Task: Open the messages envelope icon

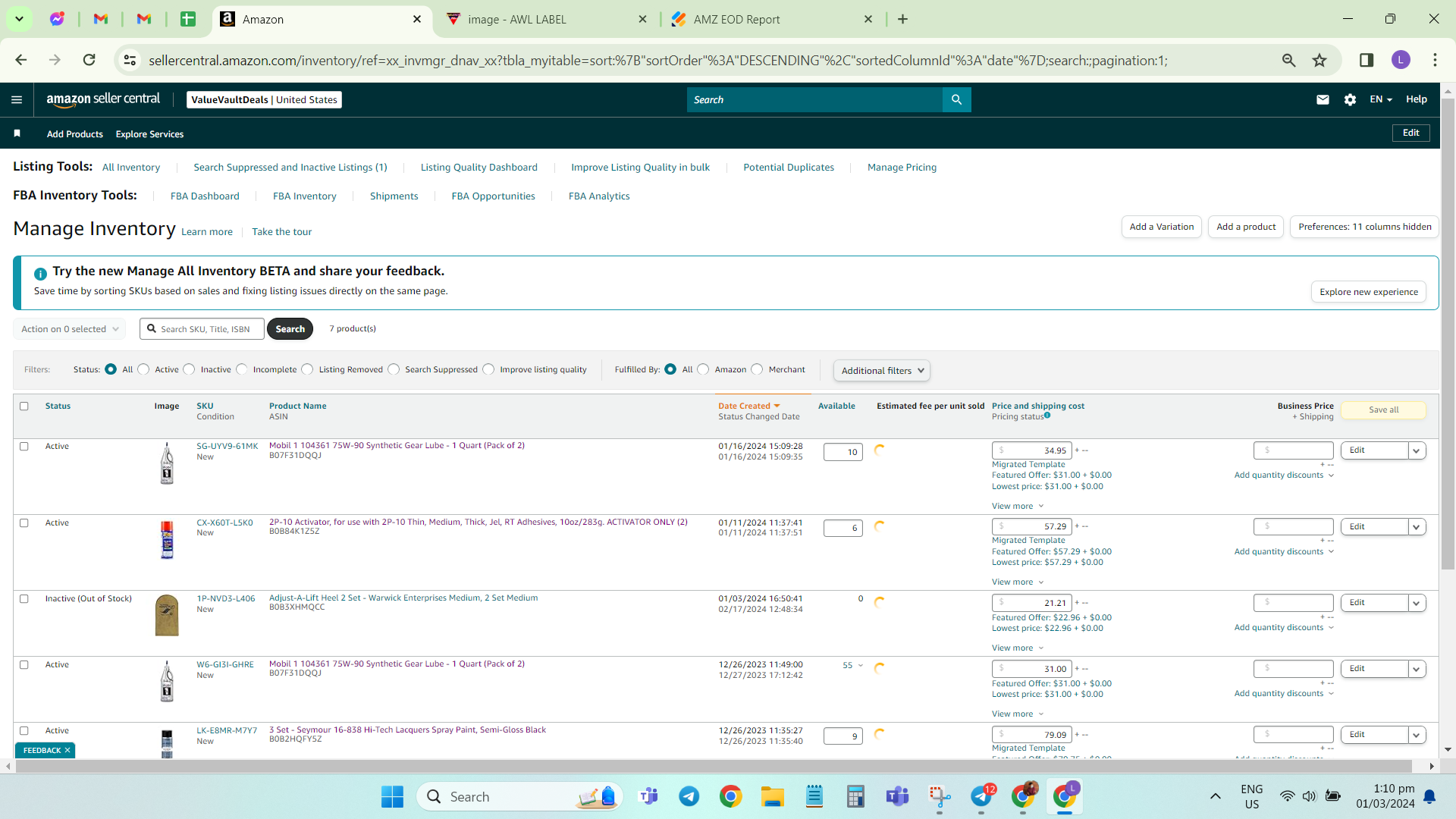Action: click(x=1323, y=99)
